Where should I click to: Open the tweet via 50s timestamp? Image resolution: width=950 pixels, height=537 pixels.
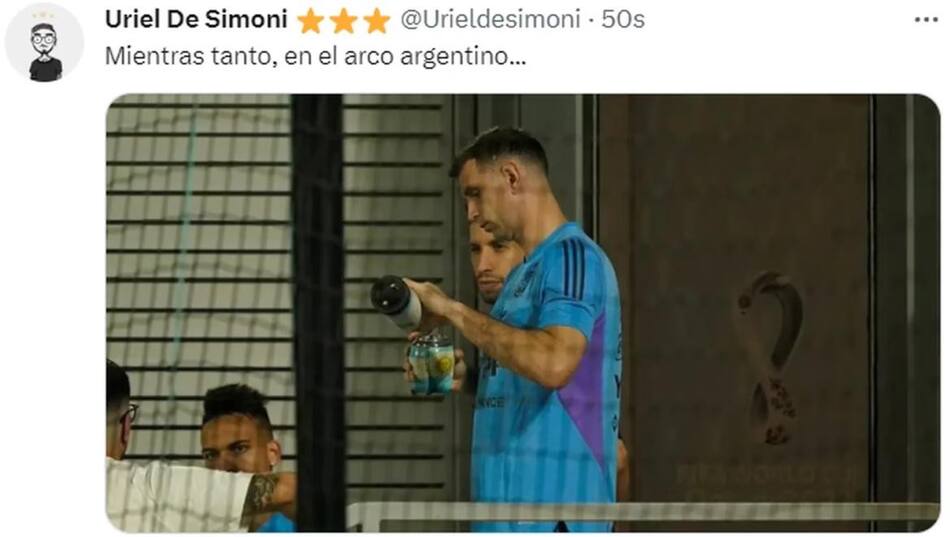(623, 19)
